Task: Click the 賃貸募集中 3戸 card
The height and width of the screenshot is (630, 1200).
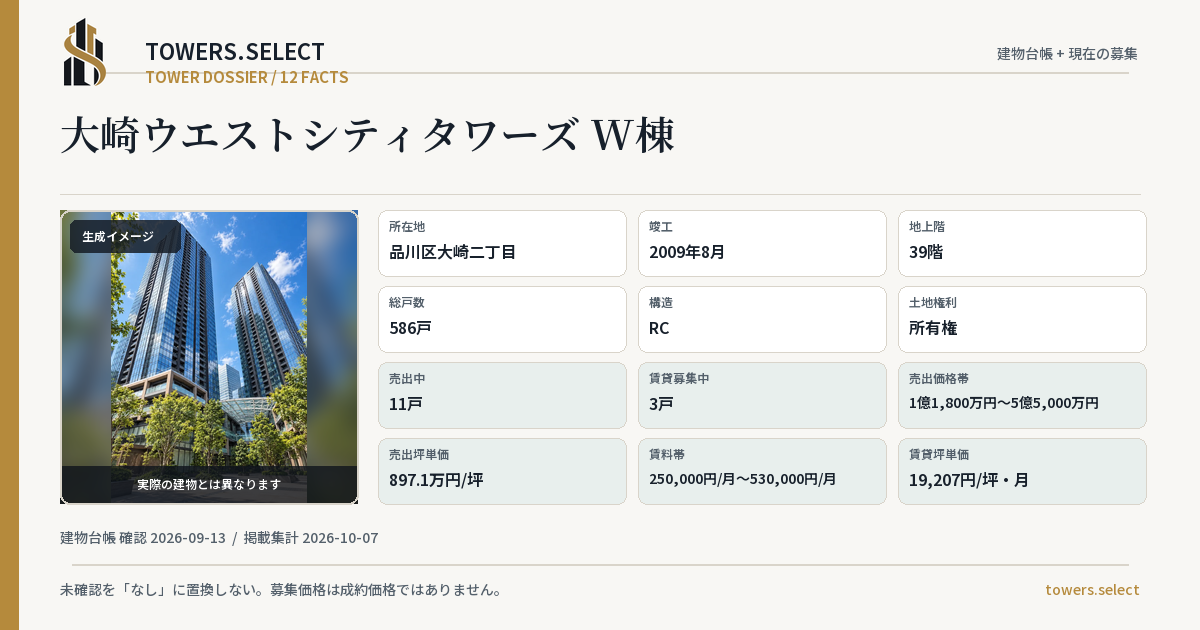Action: [x=762, y=395]
